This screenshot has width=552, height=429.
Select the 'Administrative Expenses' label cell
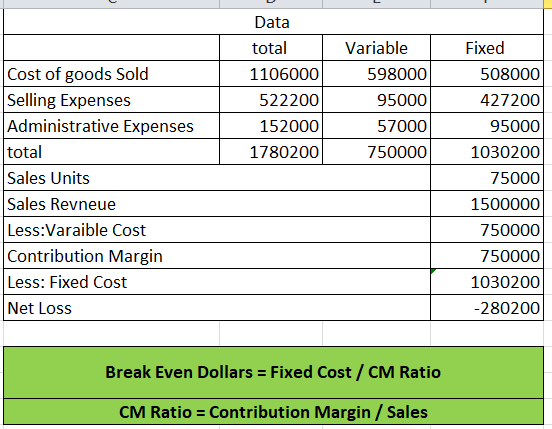(111, 126)
